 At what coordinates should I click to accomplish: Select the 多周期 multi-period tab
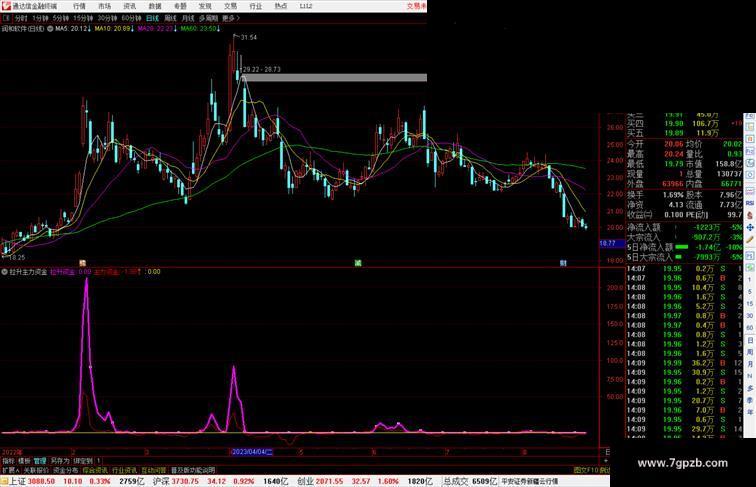(x=208, y=18)
